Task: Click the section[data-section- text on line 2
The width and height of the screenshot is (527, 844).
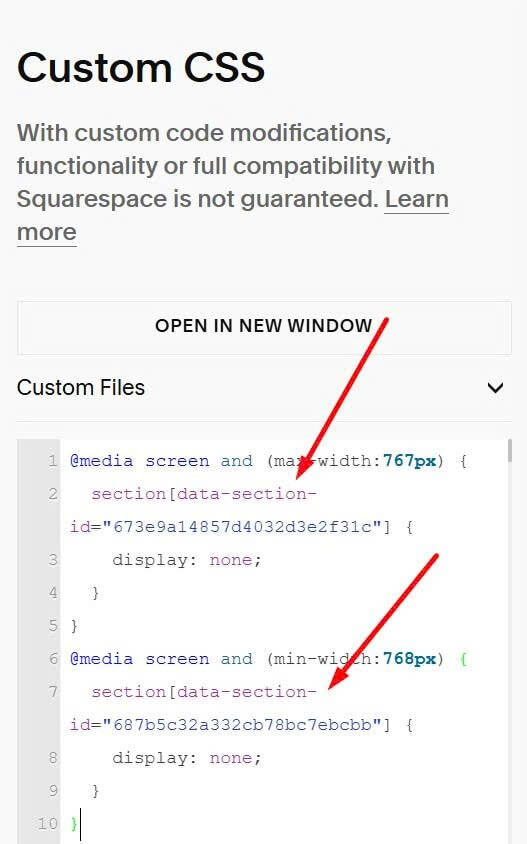Action: (x=203, y=494)
